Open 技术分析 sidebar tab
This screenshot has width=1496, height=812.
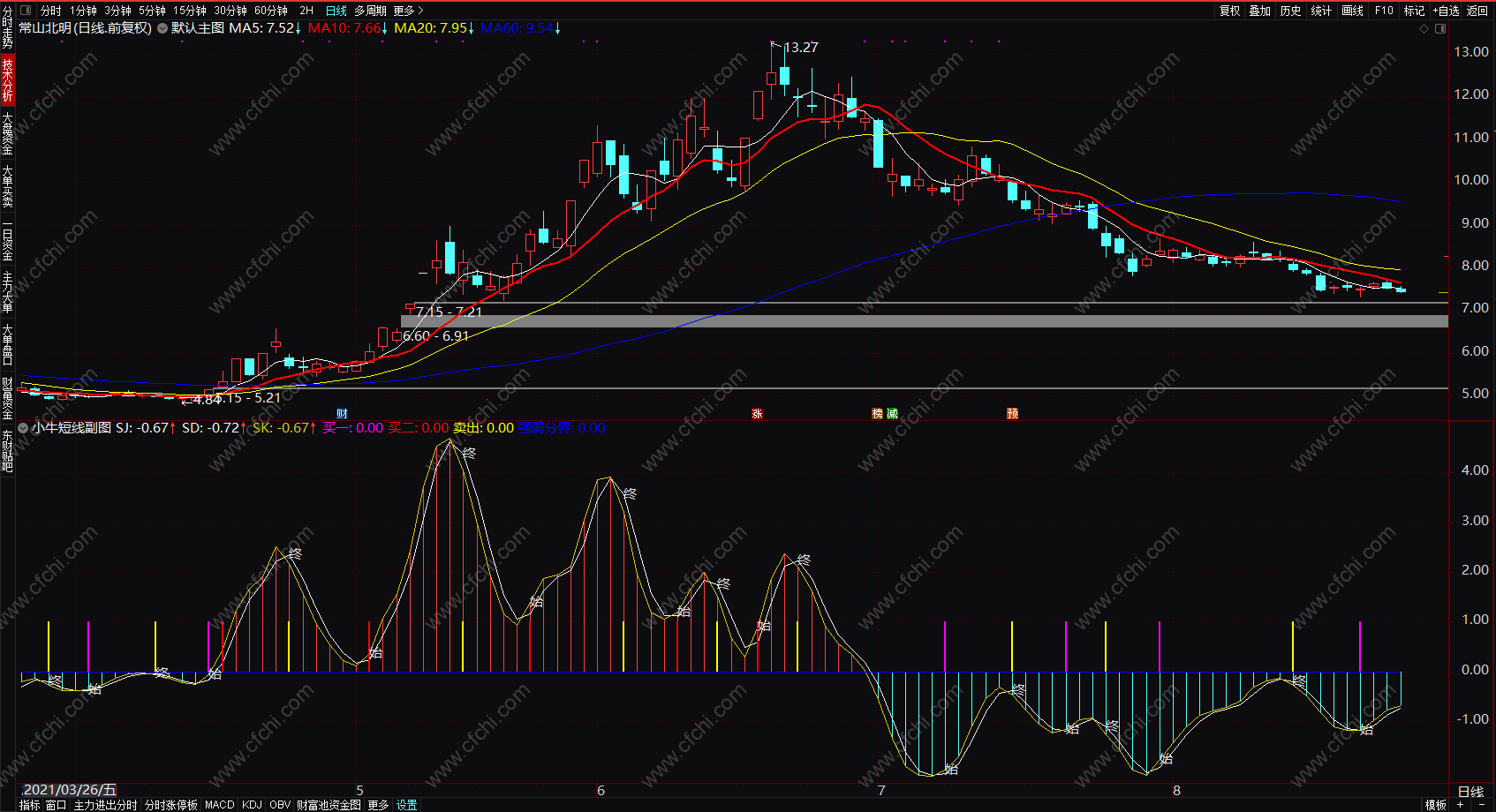pos(7,80)
